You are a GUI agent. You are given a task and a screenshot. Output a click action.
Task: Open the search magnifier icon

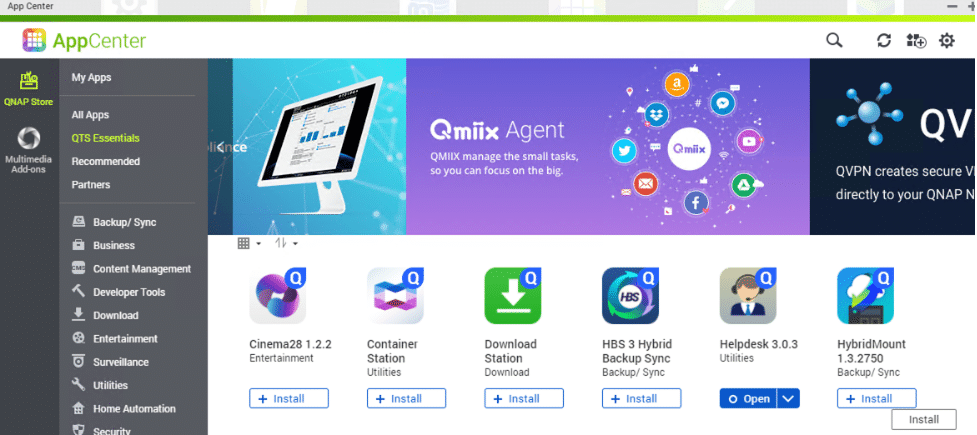coord(834,41)
